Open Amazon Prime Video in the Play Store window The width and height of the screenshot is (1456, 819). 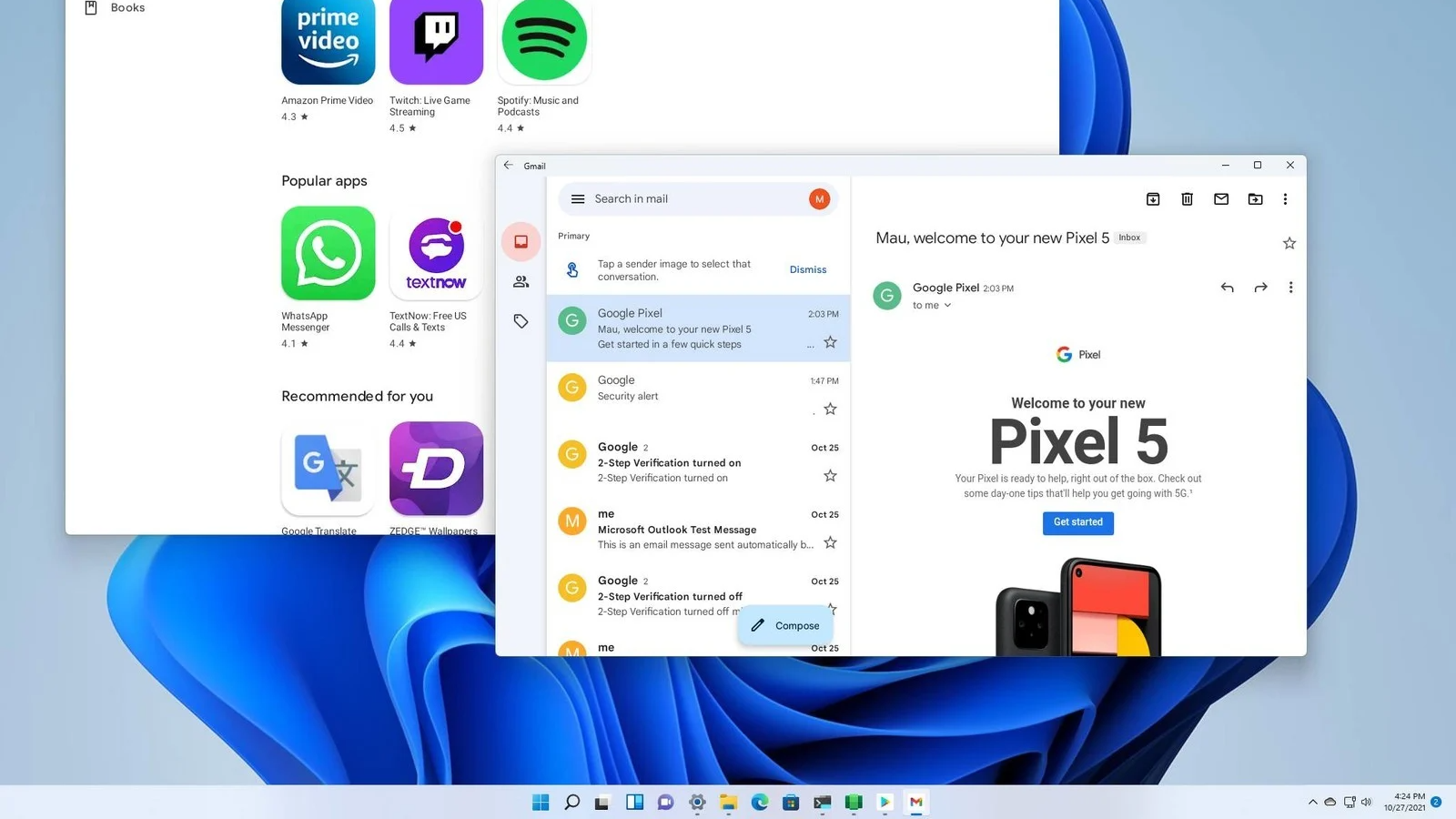(328, 42)
